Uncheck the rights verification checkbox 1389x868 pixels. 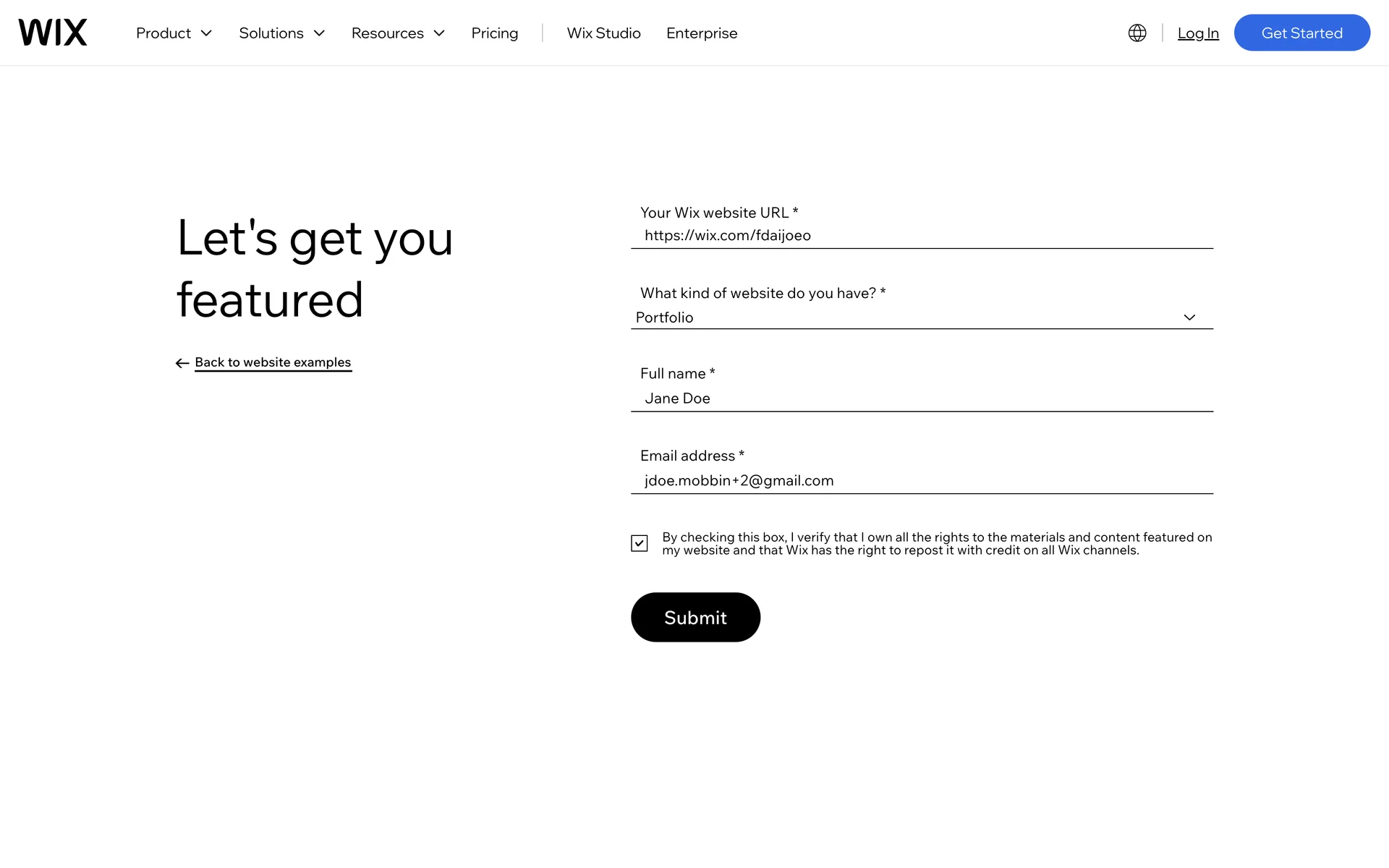(x=640, y=543)
